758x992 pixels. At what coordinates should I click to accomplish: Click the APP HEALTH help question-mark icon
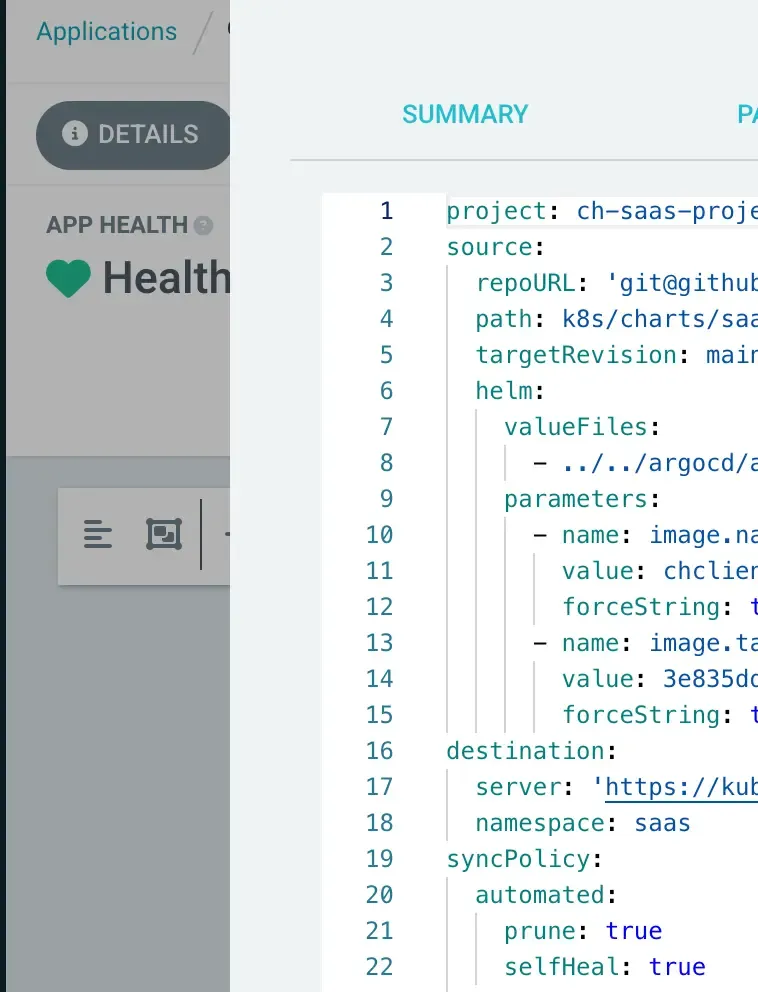click(x=203, y=225)
